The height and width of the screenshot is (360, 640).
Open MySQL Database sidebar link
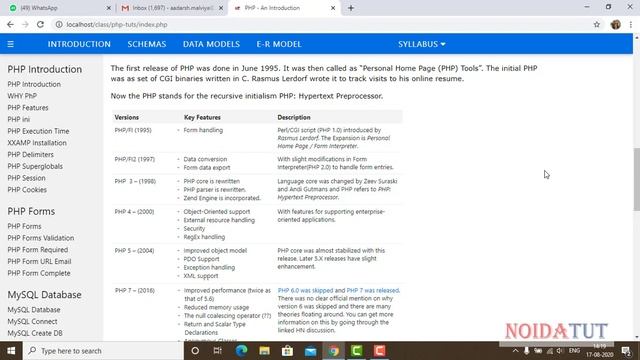[33, 310]
